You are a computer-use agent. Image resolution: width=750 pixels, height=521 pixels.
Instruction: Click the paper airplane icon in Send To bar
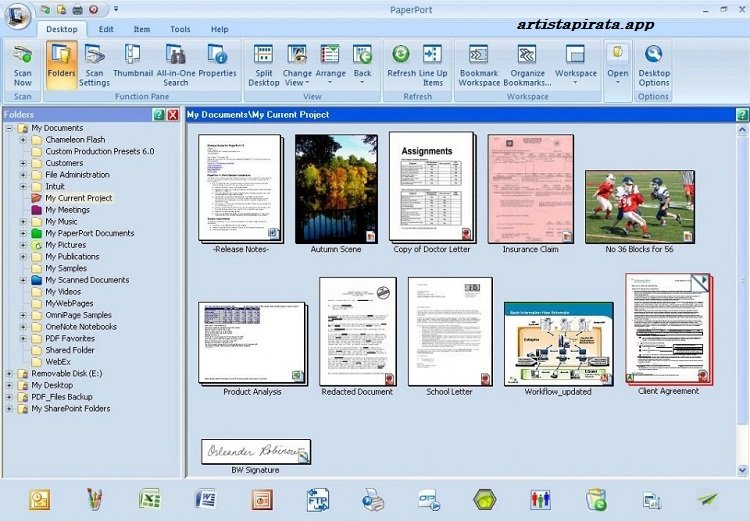point(707,499)
